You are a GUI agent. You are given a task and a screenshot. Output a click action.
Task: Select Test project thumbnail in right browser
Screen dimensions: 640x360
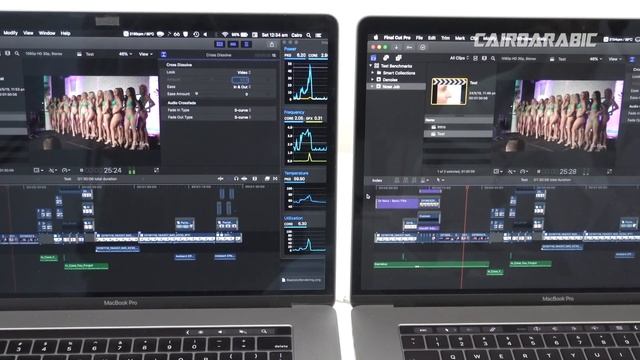449,91
